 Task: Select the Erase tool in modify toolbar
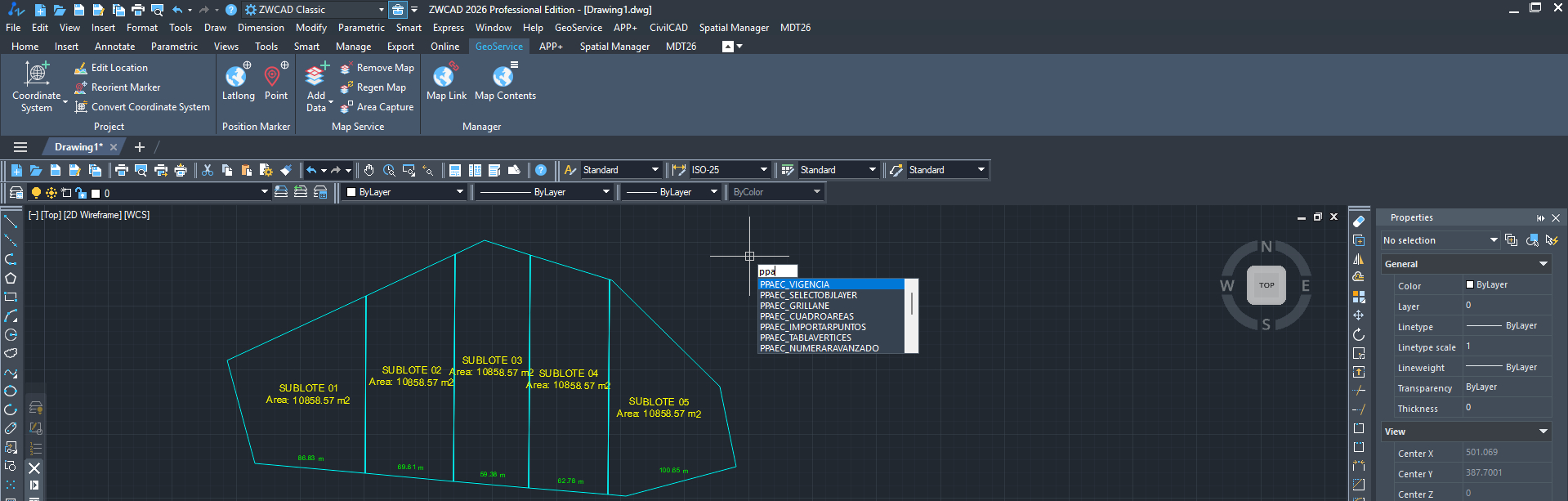click(x=1359, y=221)
